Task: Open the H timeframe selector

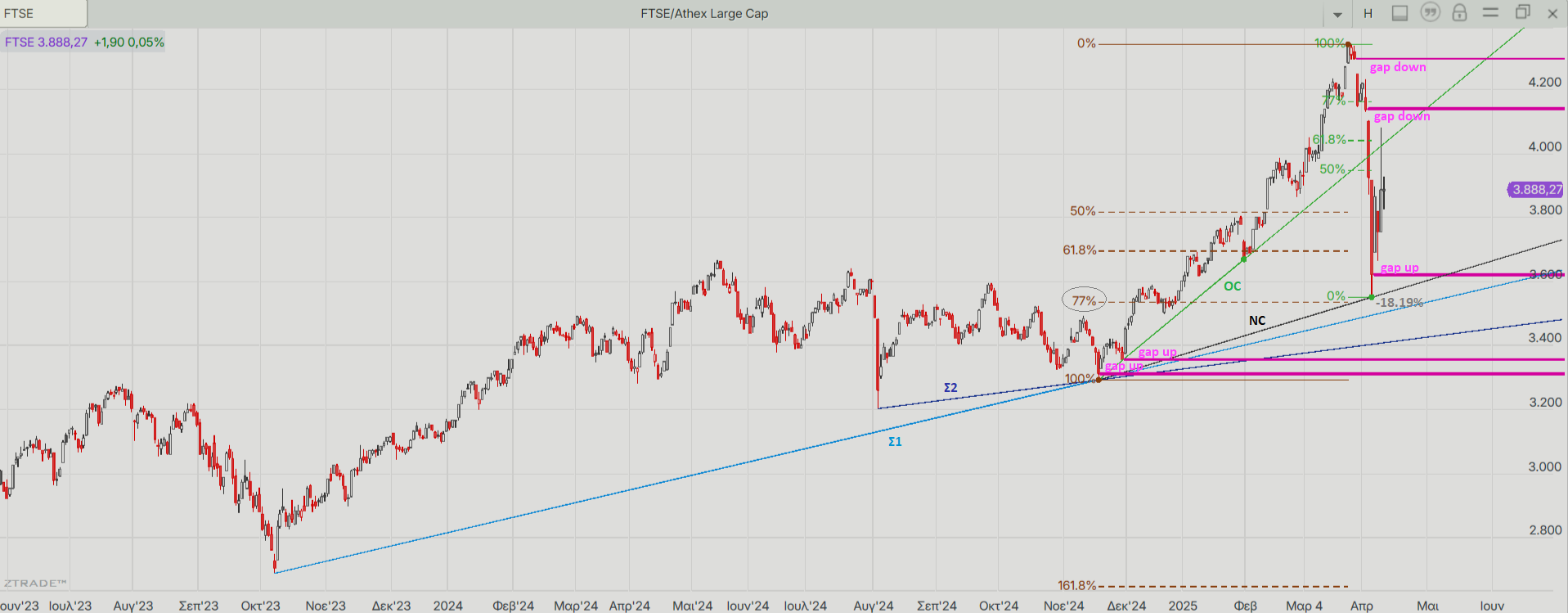Action: (1368, 13)
